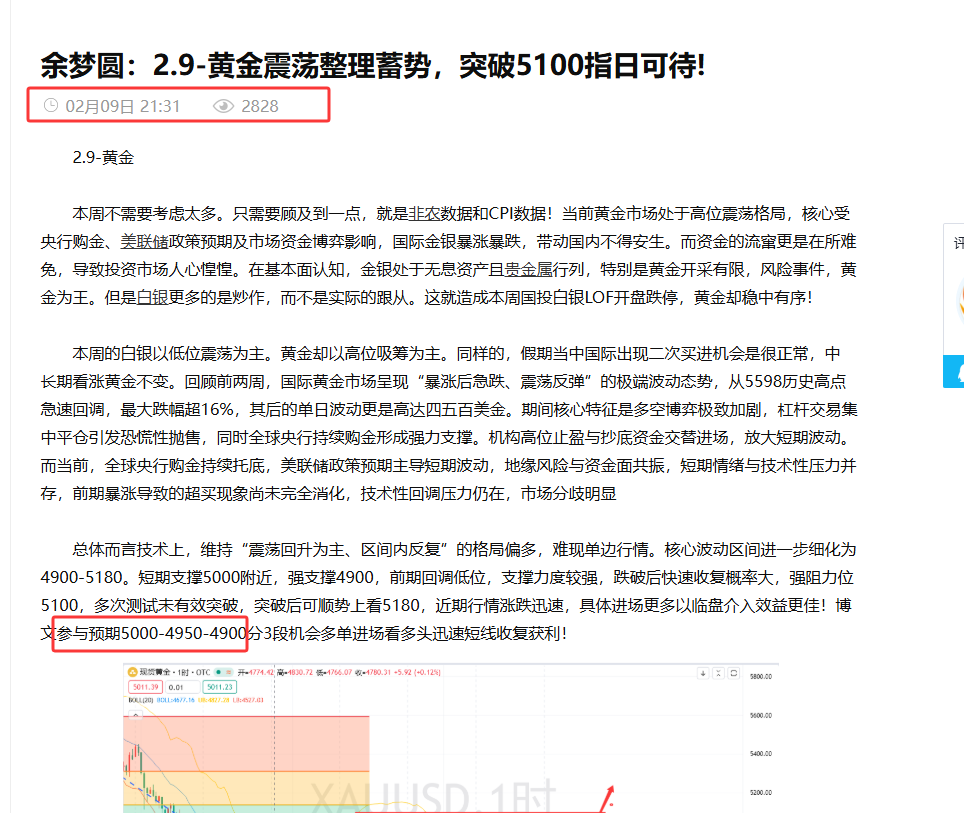The image size is (964, 813).
Task: Follow the underlined 白银 link
Action: pos(152,298)
